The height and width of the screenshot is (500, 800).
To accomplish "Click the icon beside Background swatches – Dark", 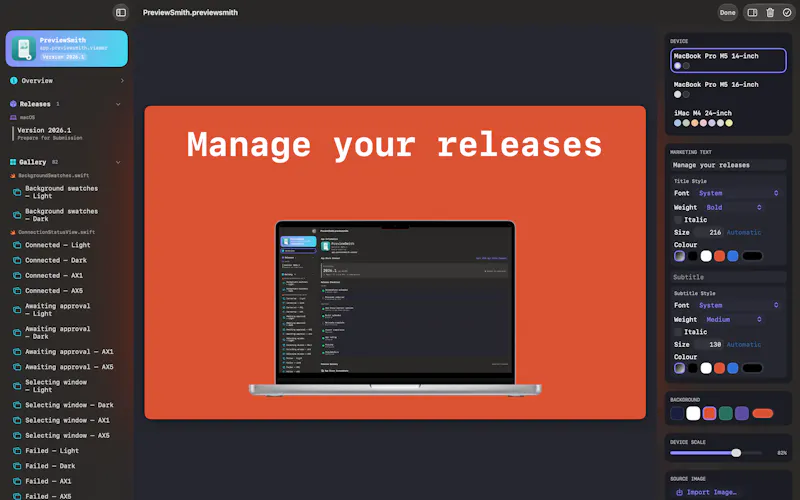I will pos(17,215).
